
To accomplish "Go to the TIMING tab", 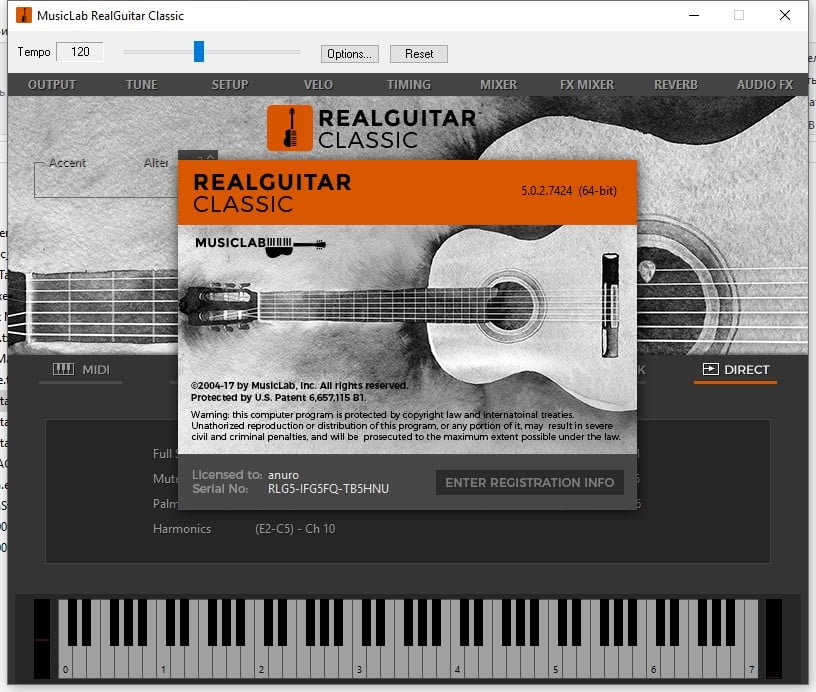I will coord(409,84).
